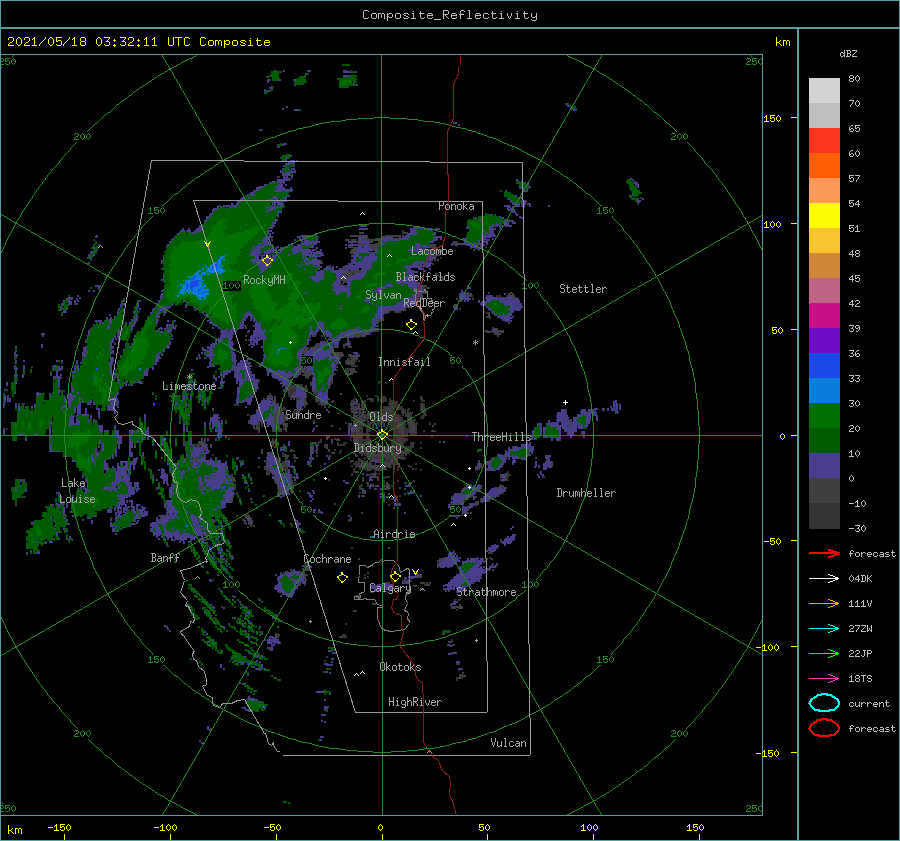This screenshot has width=900, height=841.
Task: Click the white plus marker north of ThreeHills
Action: (565, 402)
